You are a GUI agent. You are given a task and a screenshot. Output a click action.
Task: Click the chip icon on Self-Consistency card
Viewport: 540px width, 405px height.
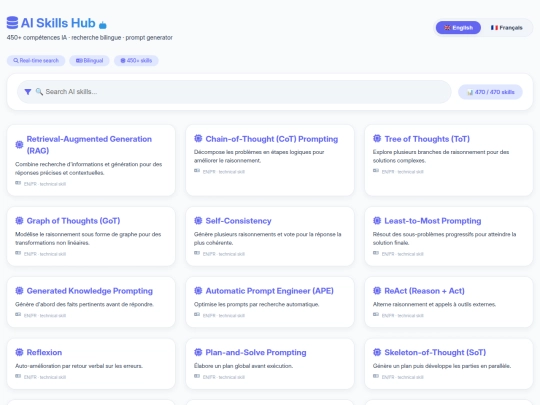[198, 220]
